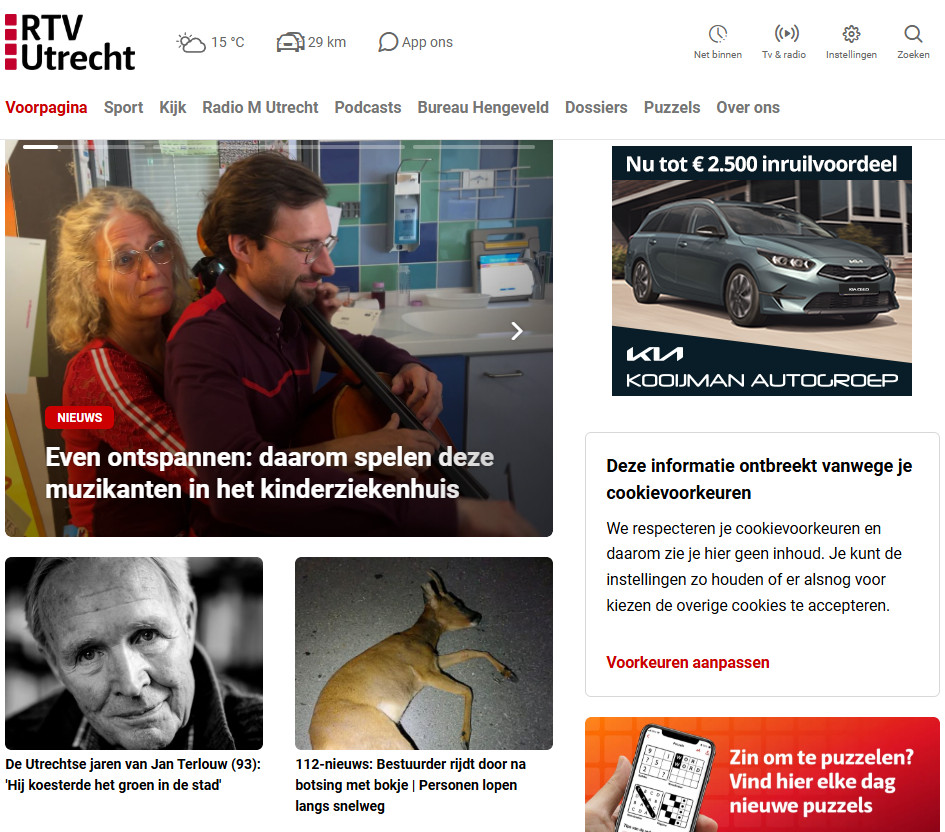
Task: Open the 112-nieuws deer collision article
Action: (x=410, y=785)
